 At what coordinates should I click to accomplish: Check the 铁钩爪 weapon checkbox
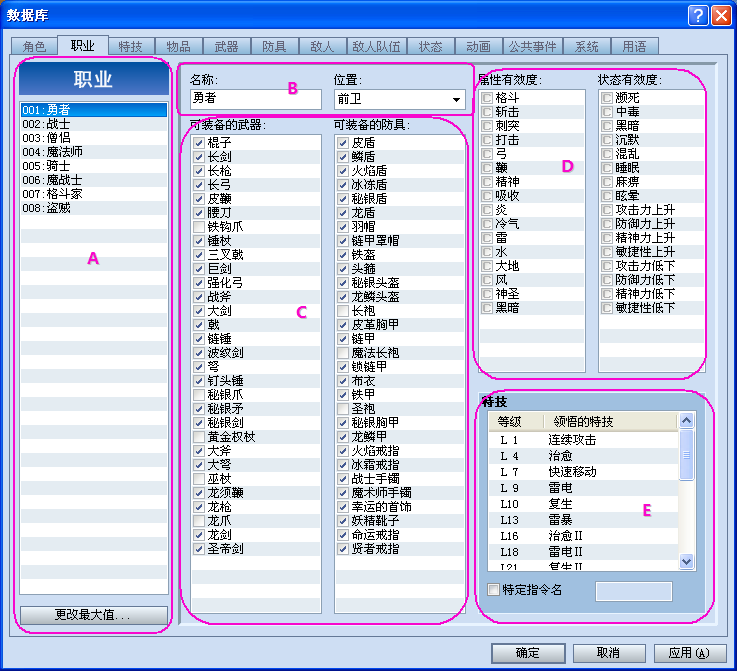pos(199,227)
